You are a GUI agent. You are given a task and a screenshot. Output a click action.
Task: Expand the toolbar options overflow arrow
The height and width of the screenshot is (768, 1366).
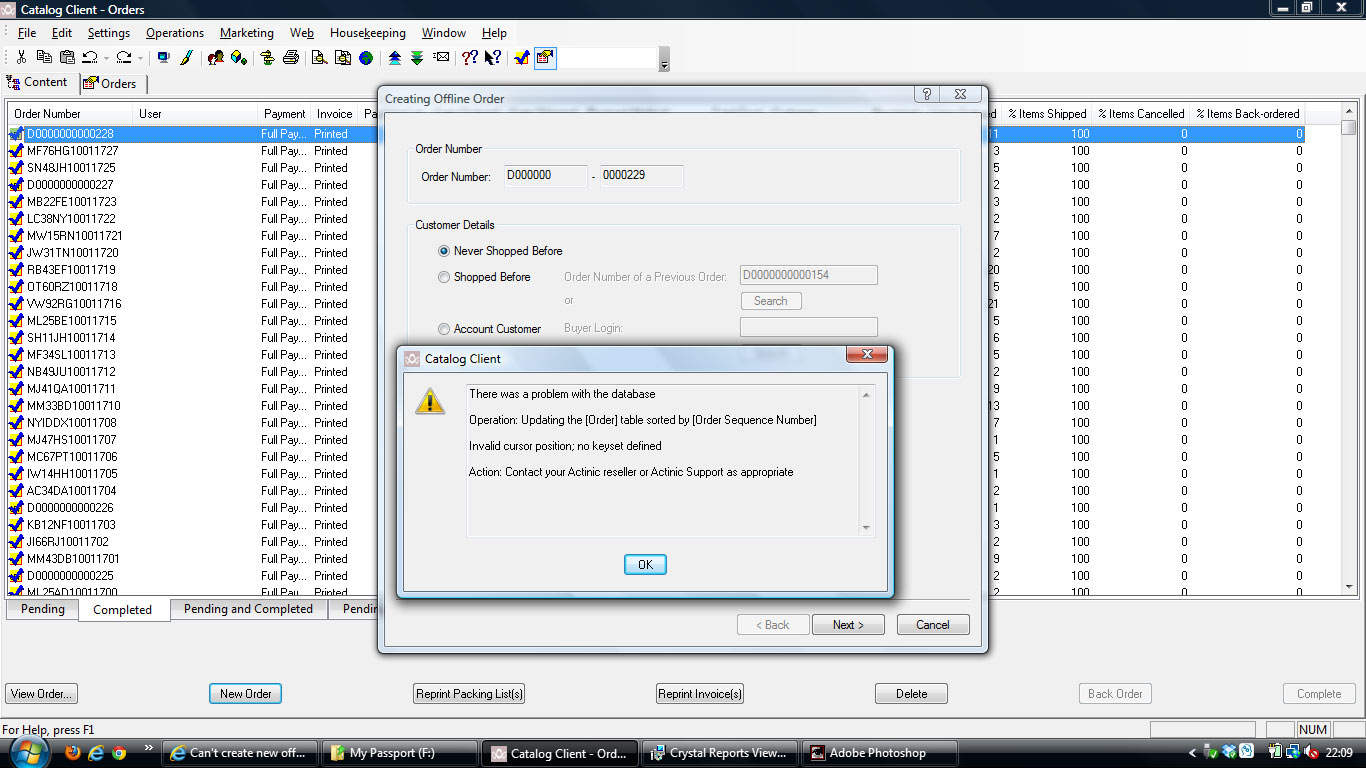[664, 64]
